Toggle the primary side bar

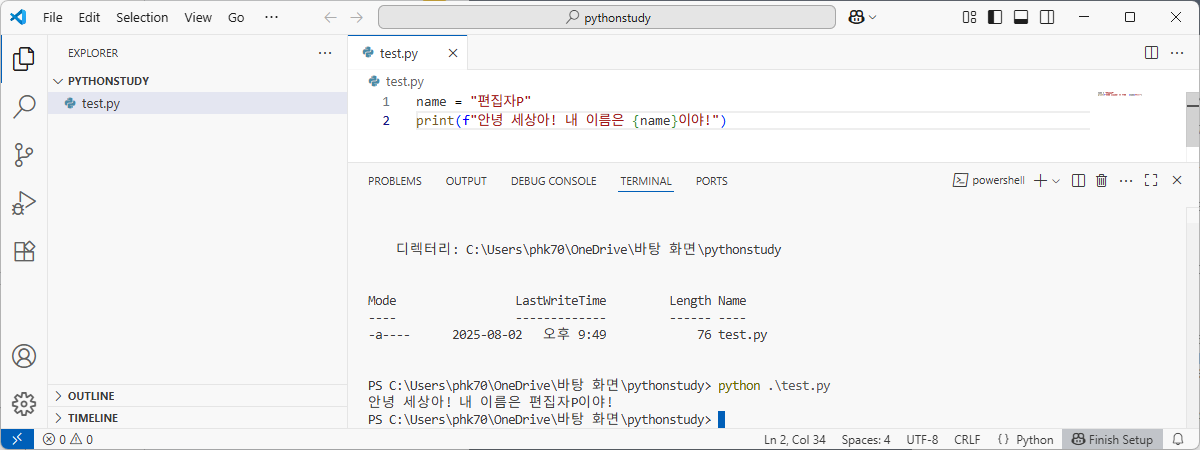point(994,17)
